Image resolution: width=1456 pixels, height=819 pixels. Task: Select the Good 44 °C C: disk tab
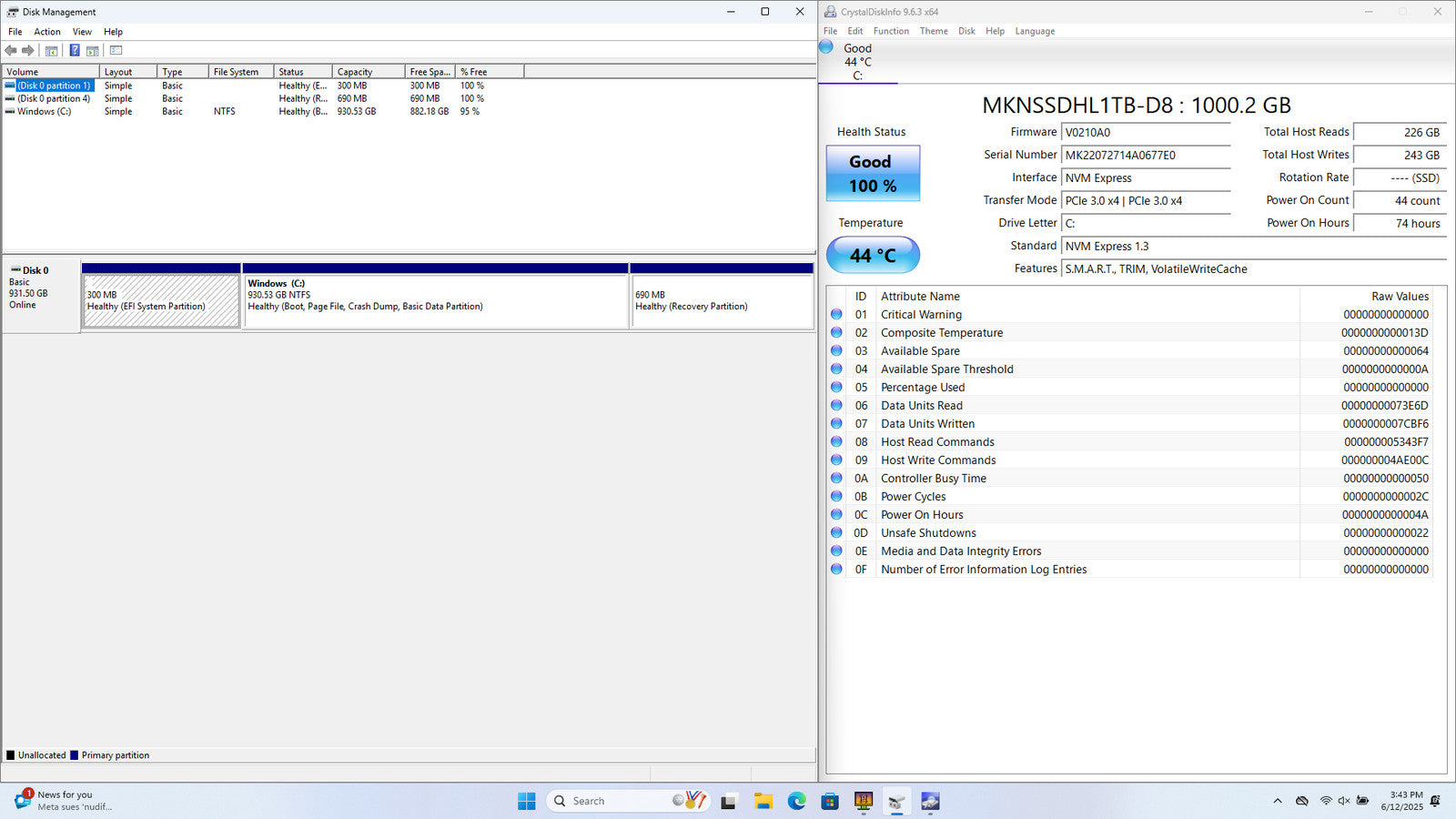[x=857, y=61]
